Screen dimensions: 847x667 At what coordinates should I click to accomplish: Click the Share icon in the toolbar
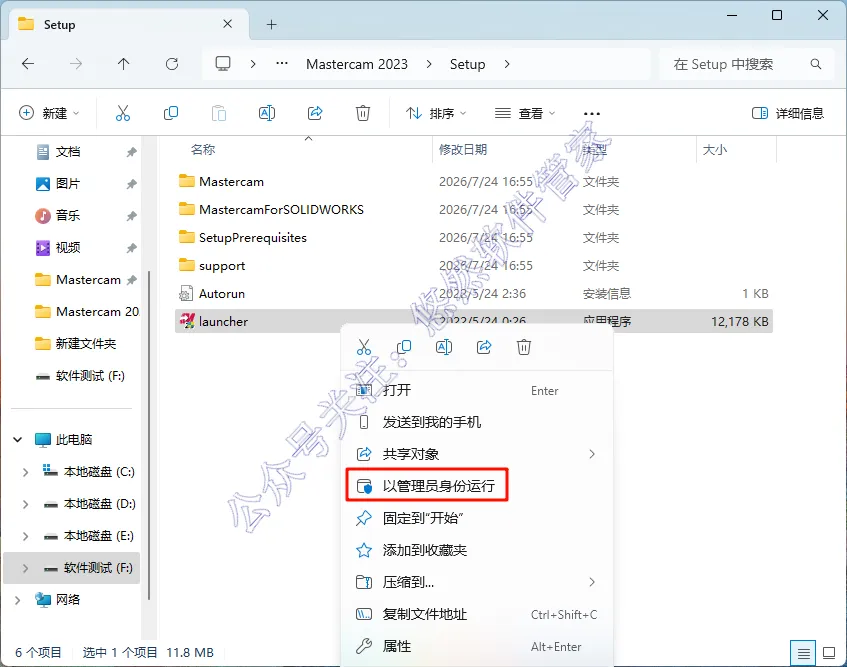click(x=315, y=113)
